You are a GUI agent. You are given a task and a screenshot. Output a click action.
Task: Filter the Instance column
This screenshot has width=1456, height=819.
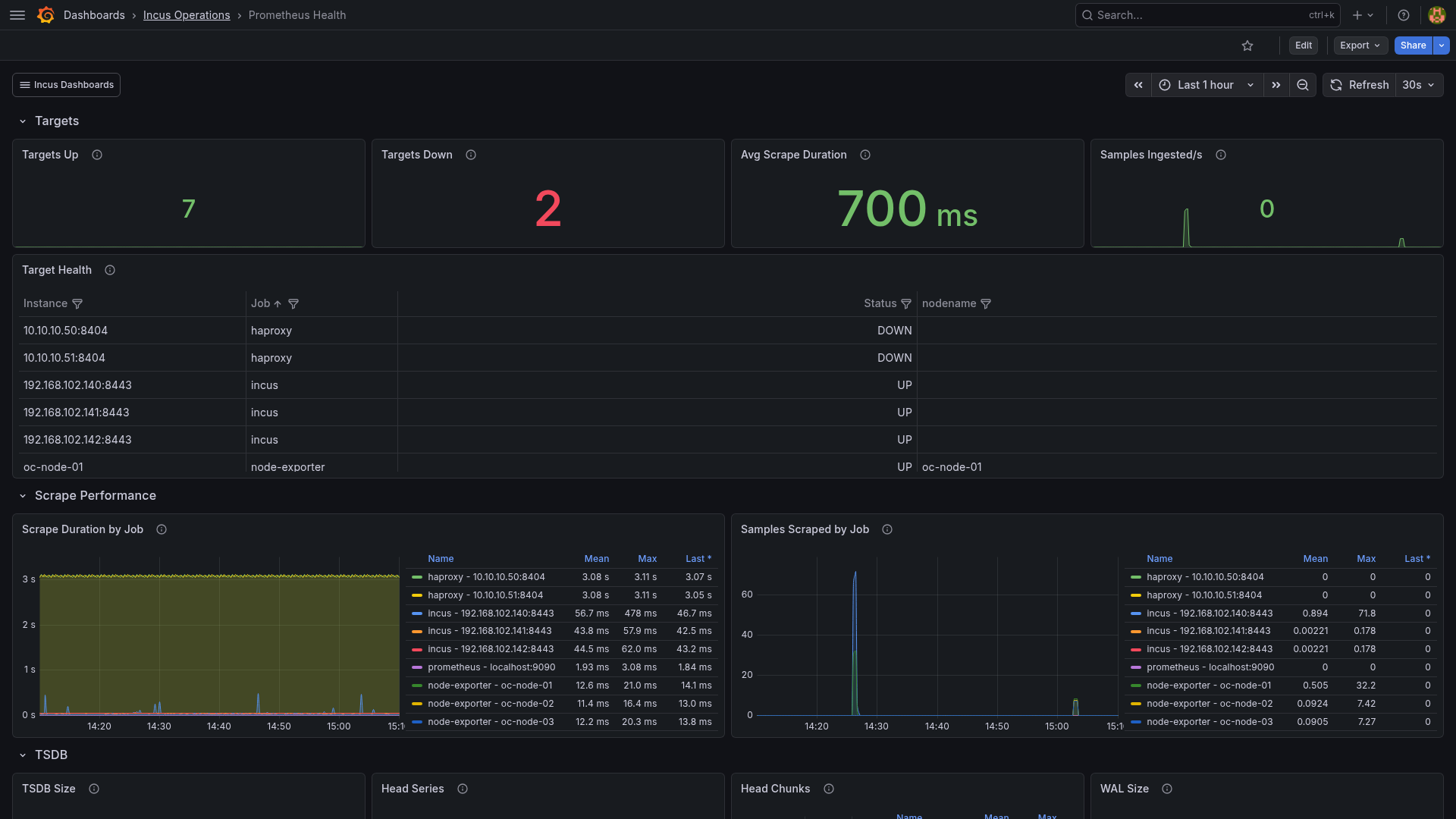(77, 304)
